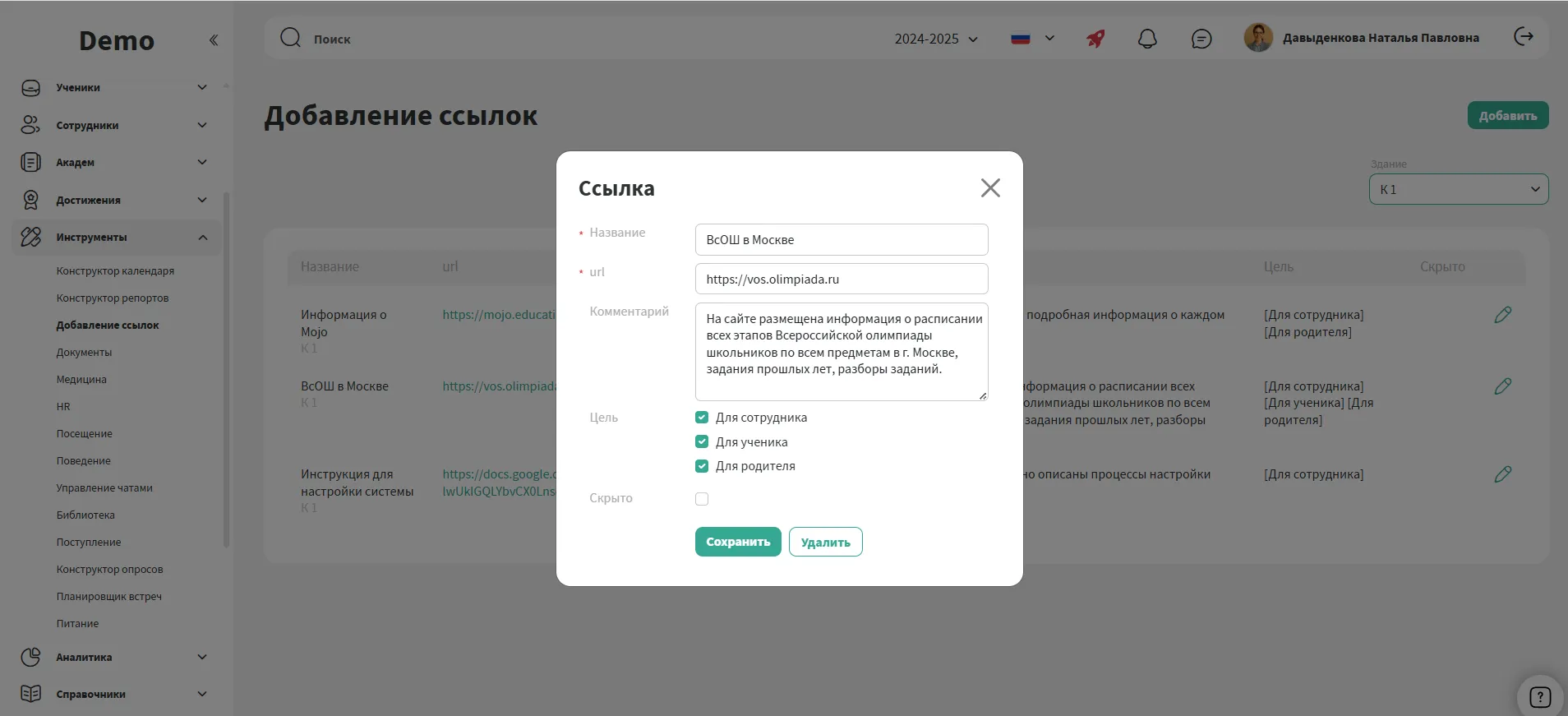This screenshot has height=716, width=1568.
Task: Enable the Скрыто checkbox
Action: (702, 499)
